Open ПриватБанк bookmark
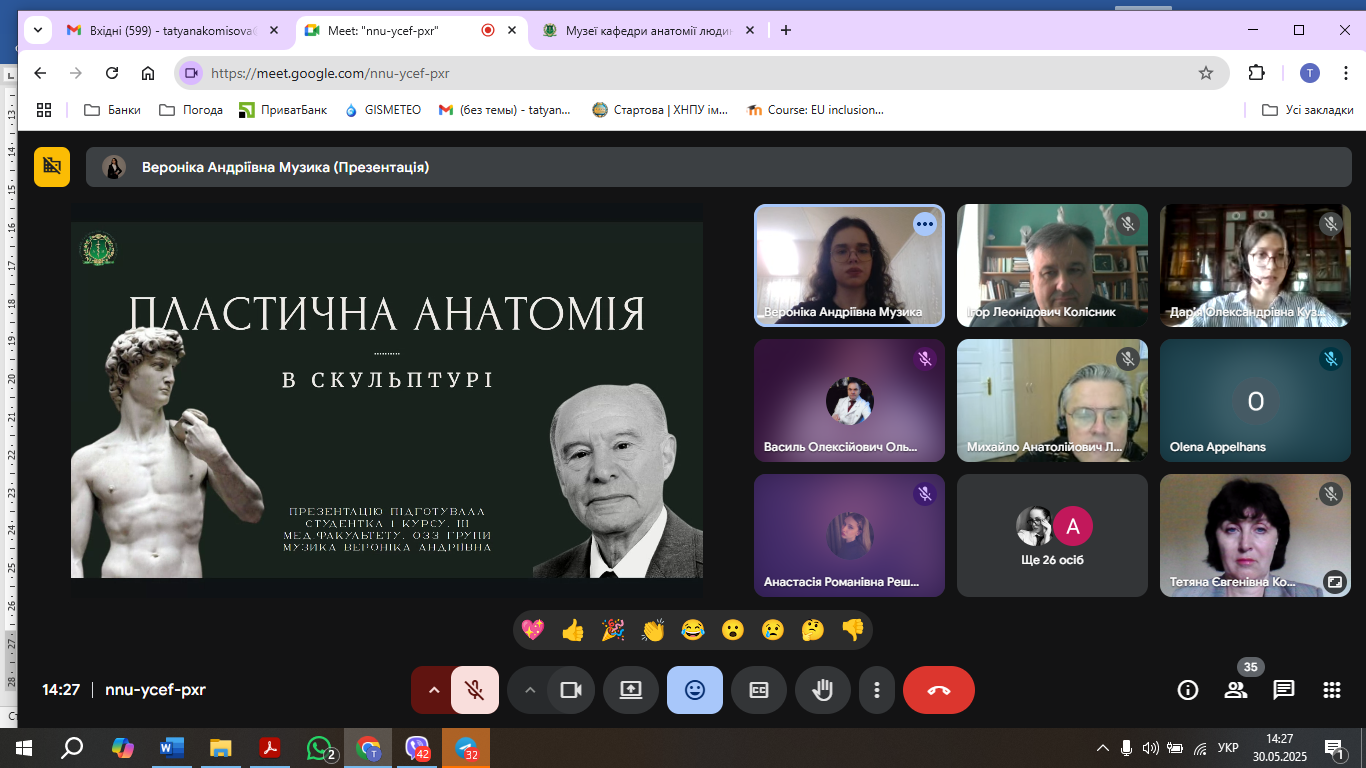Viewport: 1366px width, 768px height. point(284,110)
